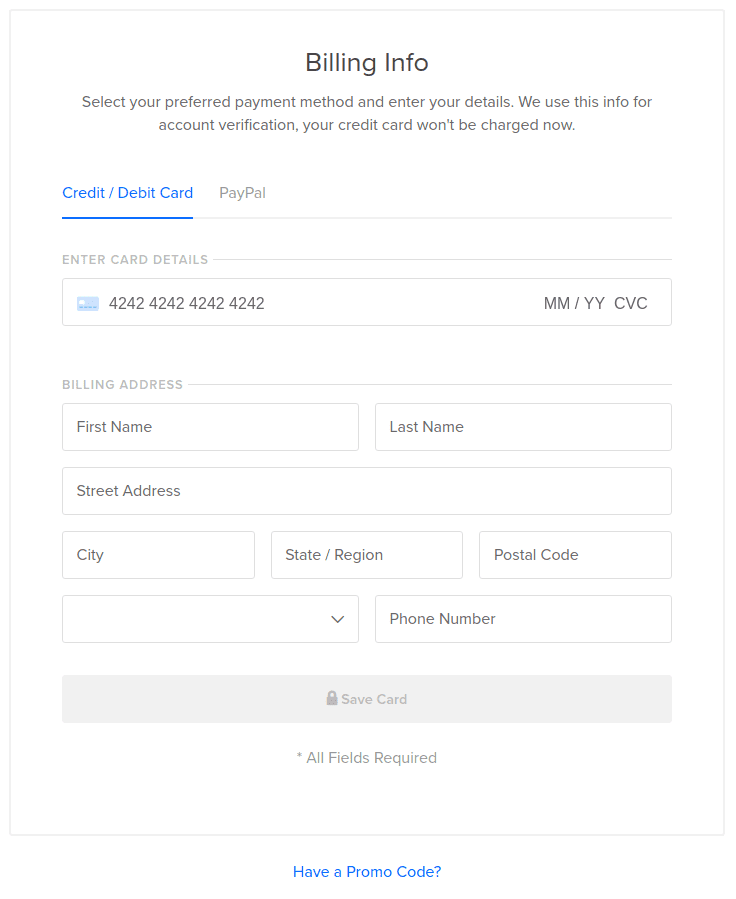The height and width of the screenshot is (899, 736).
Task: Click the All Fields Required note
Action: (x=367, y=758)
